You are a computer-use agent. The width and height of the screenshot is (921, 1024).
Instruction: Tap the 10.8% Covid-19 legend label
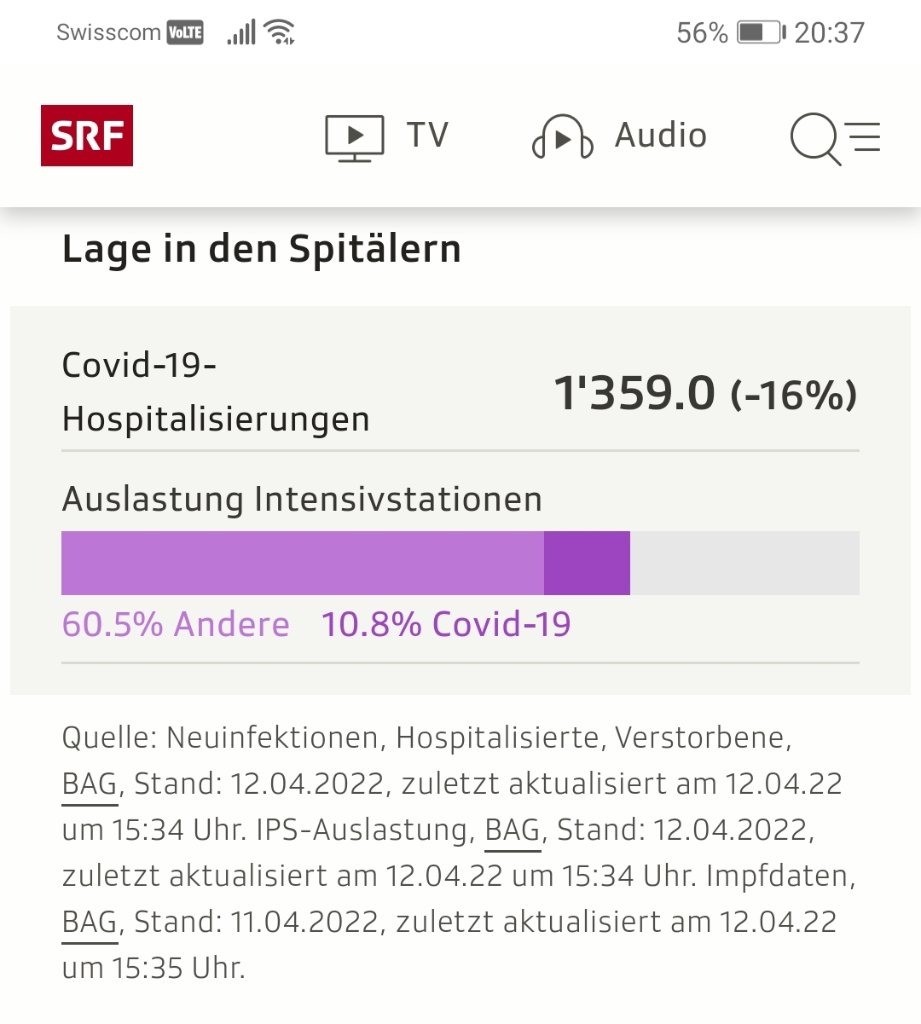click(x=446, y=625)
